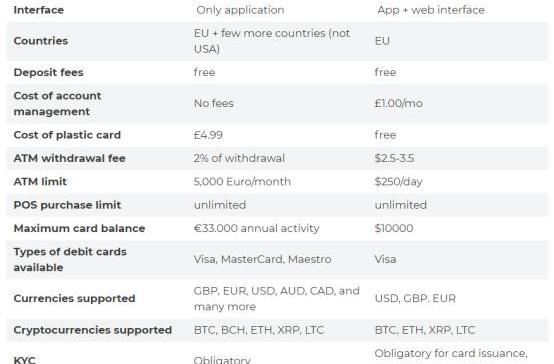
Task: Select the Cryptocurrencies supported label
Action: pos(93,330)
